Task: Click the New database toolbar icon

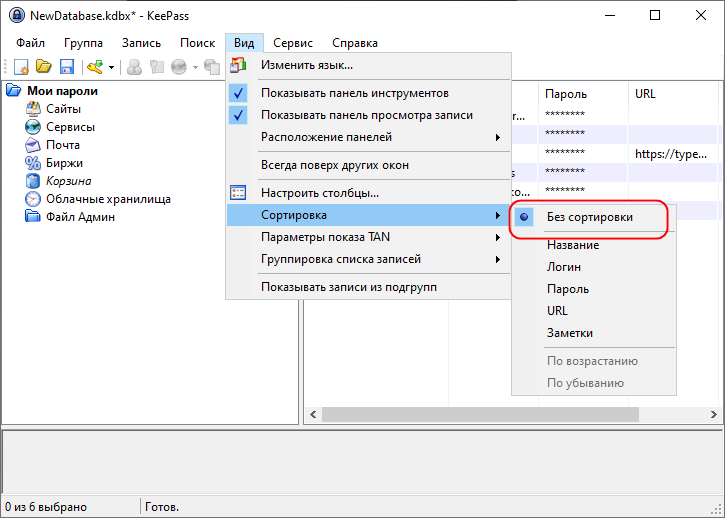Action: [21, 67]
